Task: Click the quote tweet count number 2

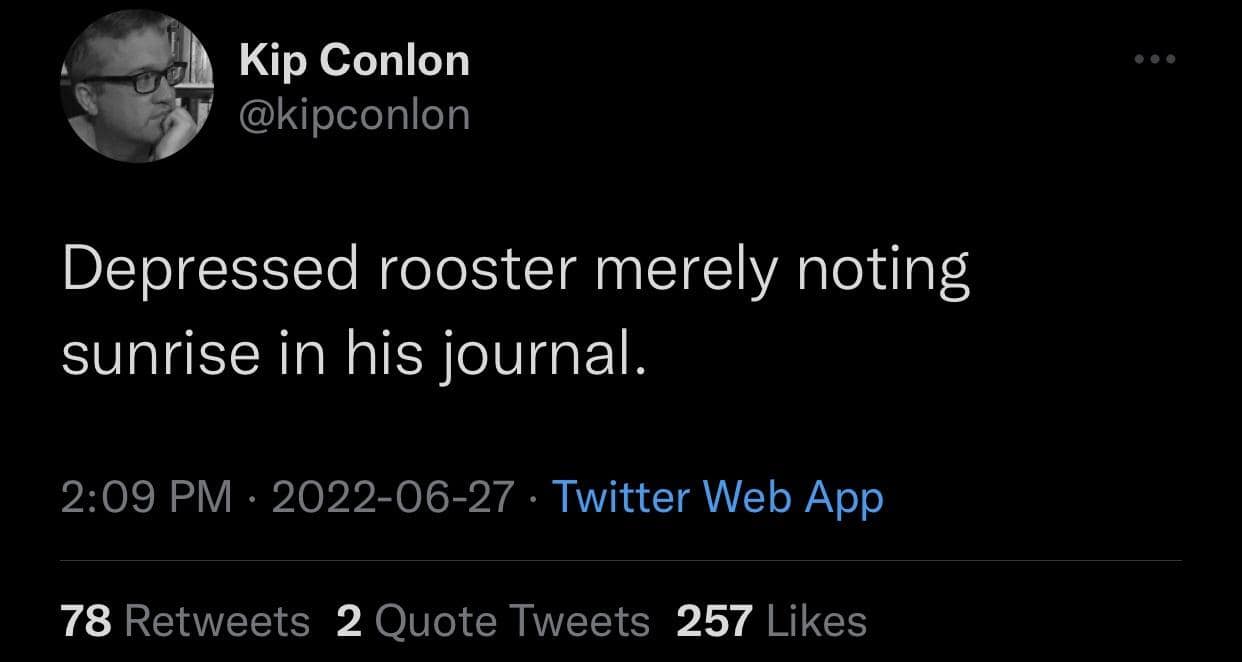Action: pyautogui.click(x=348, y=621)
